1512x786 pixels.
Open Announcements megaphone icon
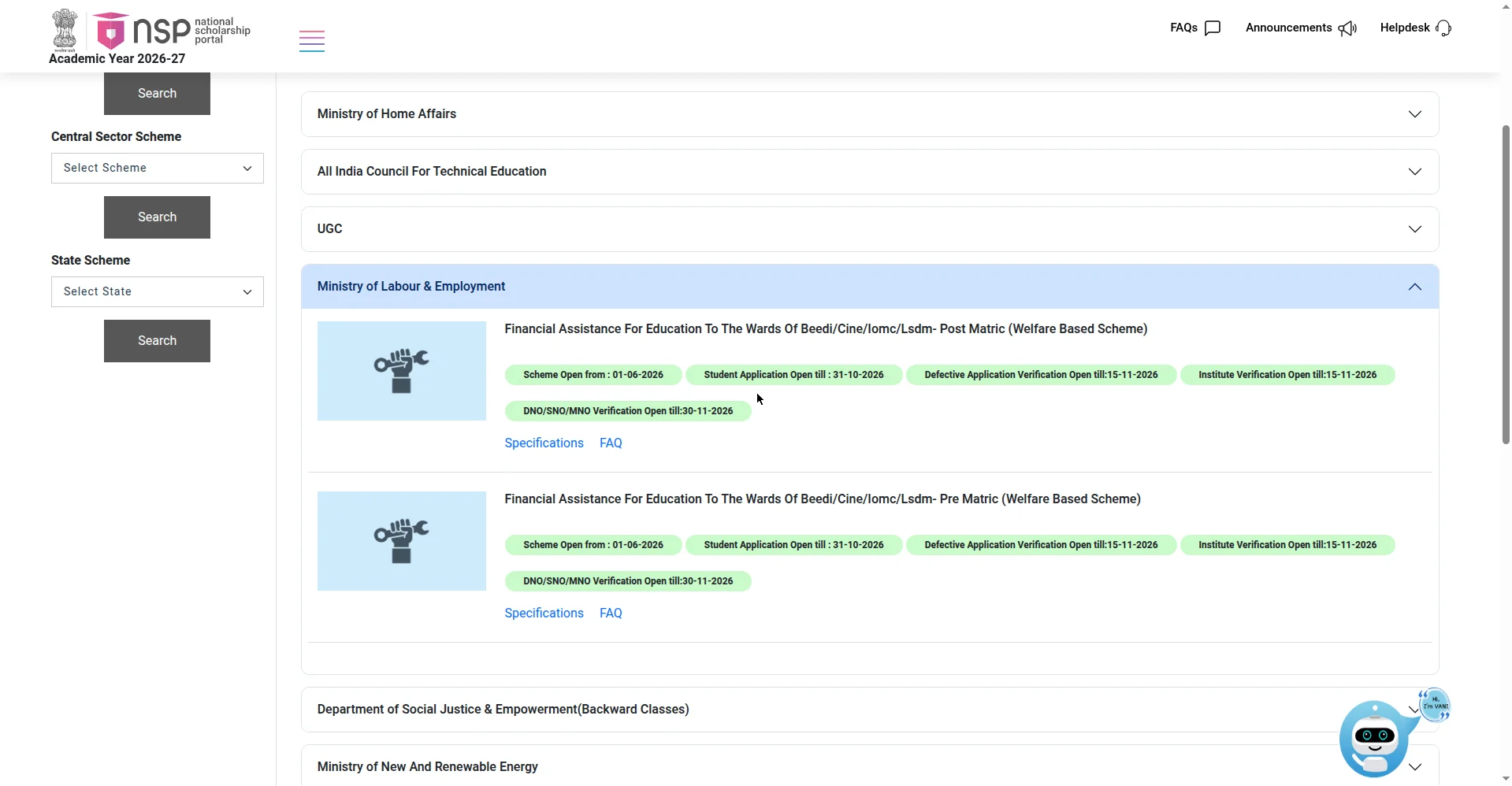(1347, 28)
